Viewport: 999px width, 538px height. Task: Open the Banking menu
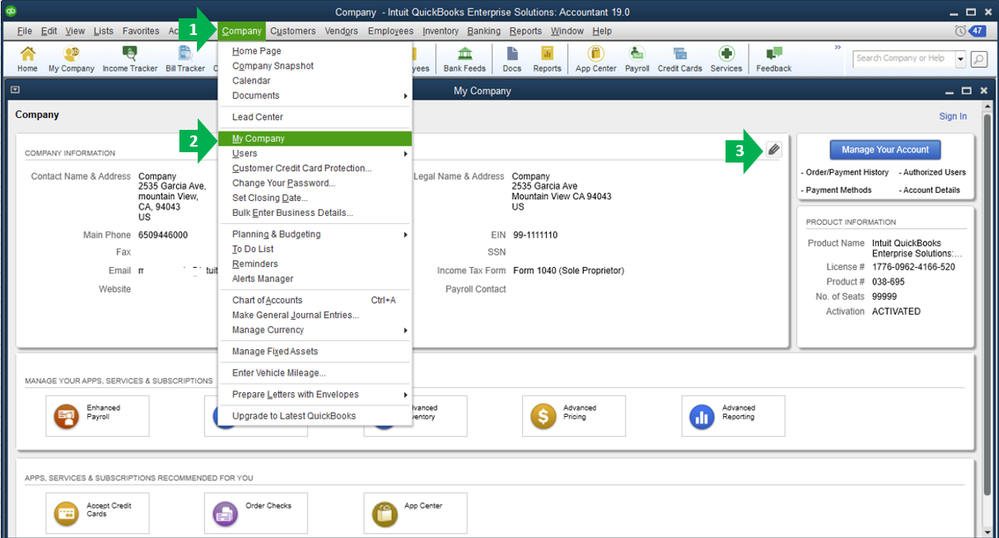[484, 31]
